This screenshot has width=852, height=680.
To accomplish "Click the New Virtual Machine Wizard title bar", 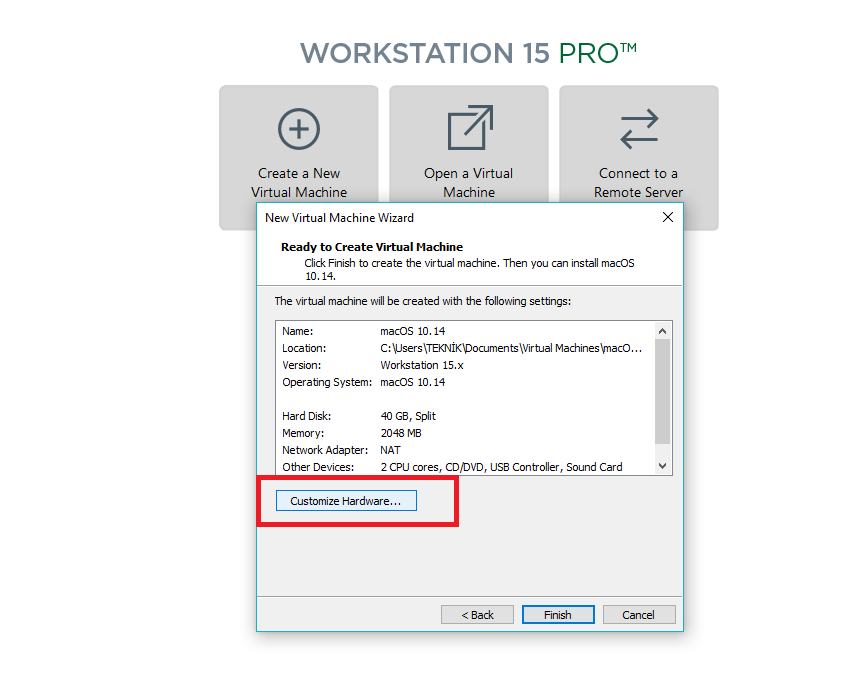I will point(450,217).
